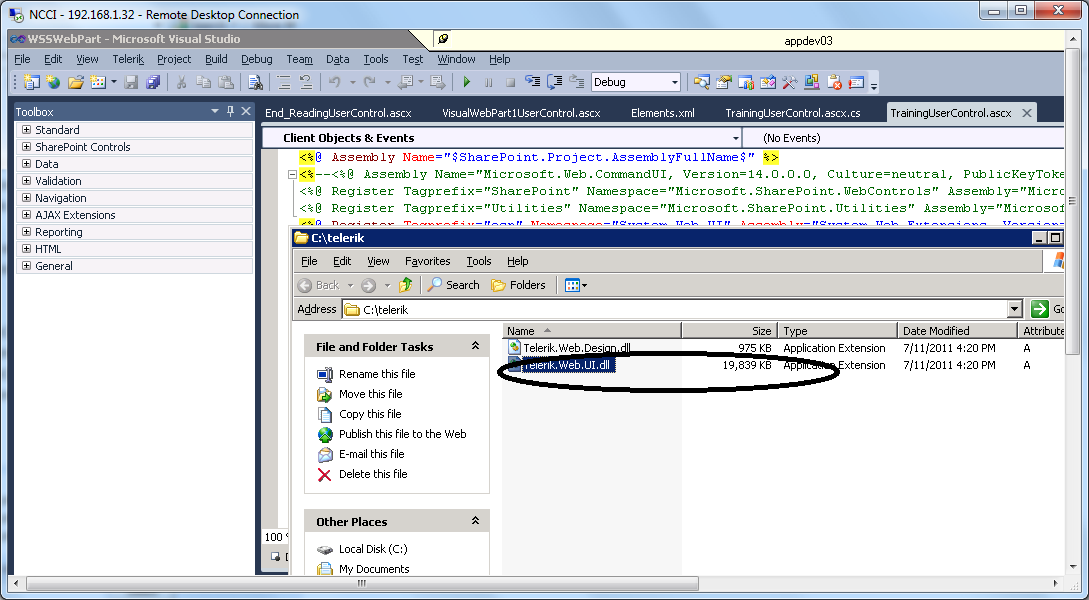
Task: Click the Add New Item toolbar icon
Action: [98, 82]
